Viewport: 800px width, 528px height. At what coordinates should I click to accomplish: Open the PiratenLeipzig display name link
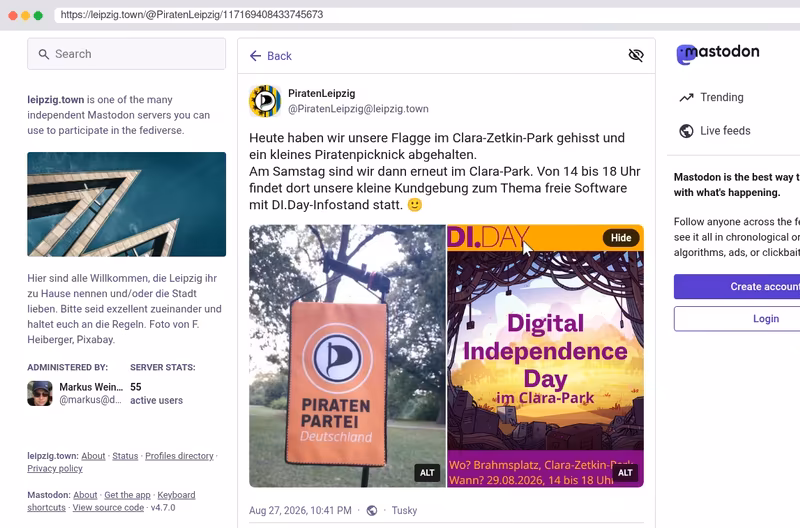[321, 93]
